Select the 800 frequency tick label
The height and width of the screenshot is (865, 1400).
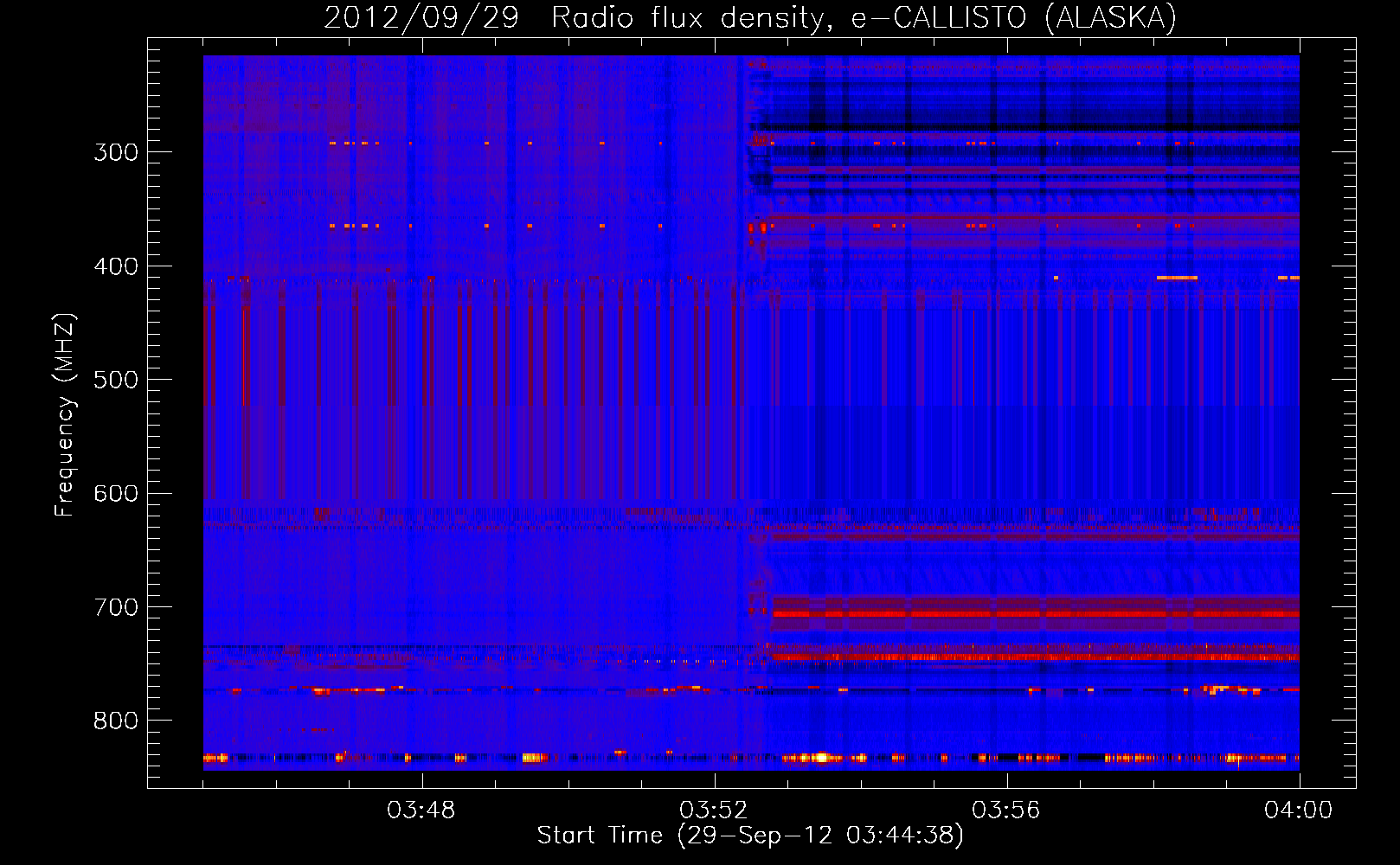(x=116, y=721)
